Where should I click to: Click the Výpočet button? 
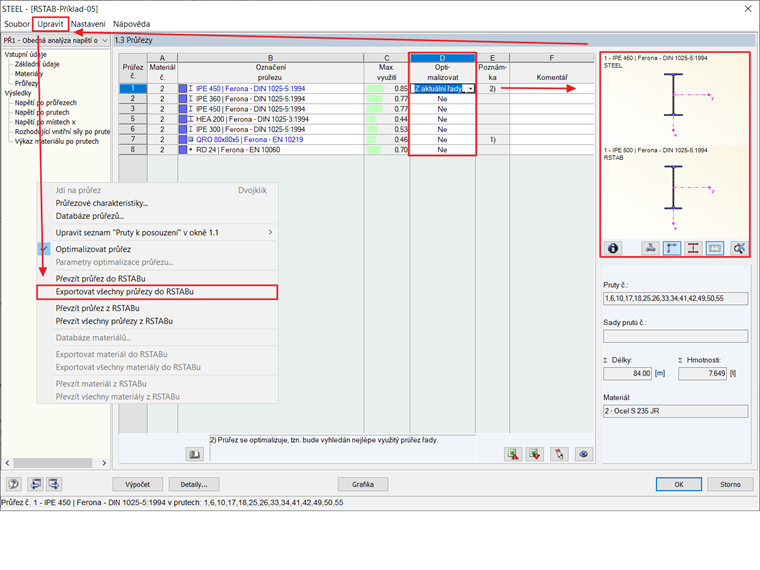137,484
